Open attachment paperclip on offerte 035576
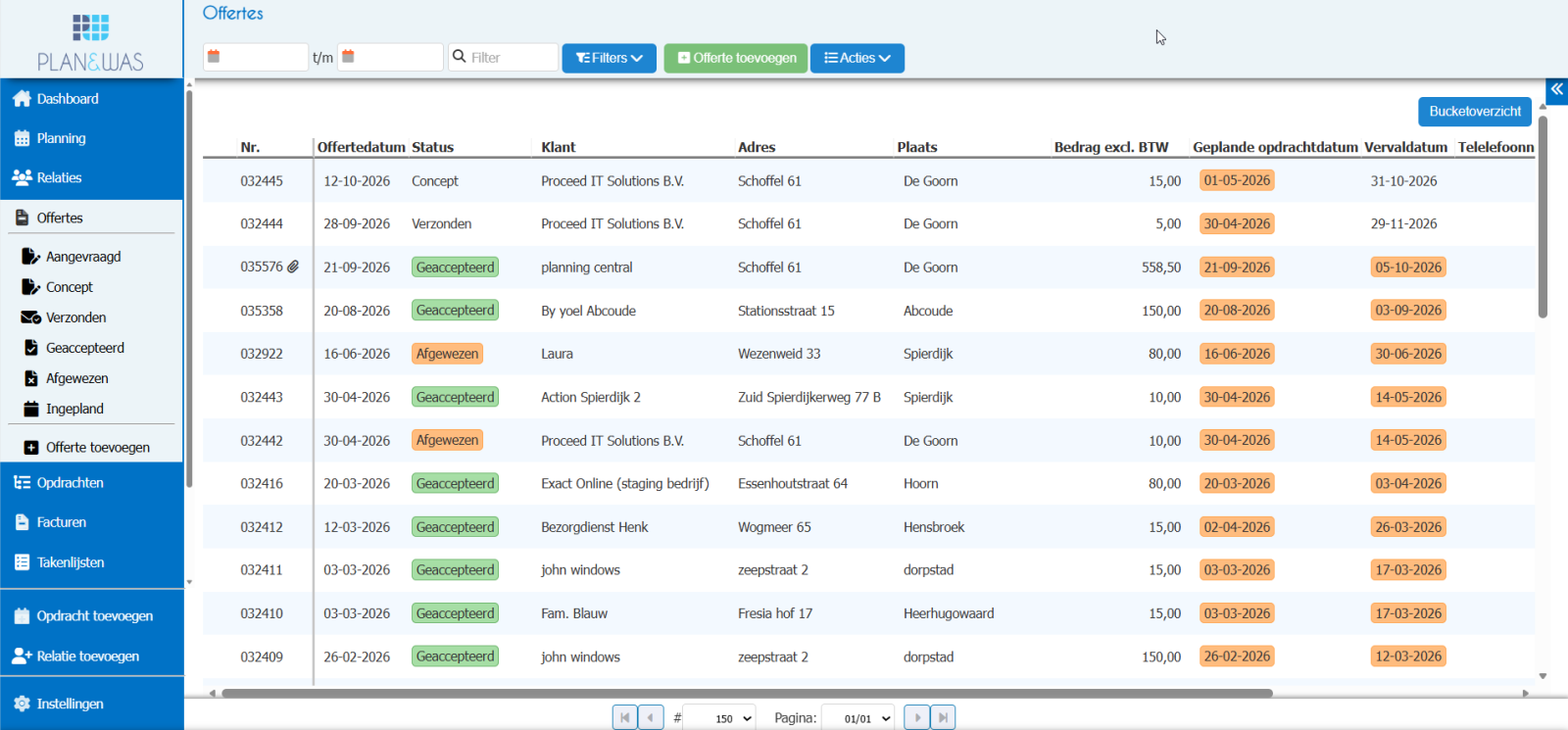The width and height of the screenshot is (1568, 730). point(293,267)
